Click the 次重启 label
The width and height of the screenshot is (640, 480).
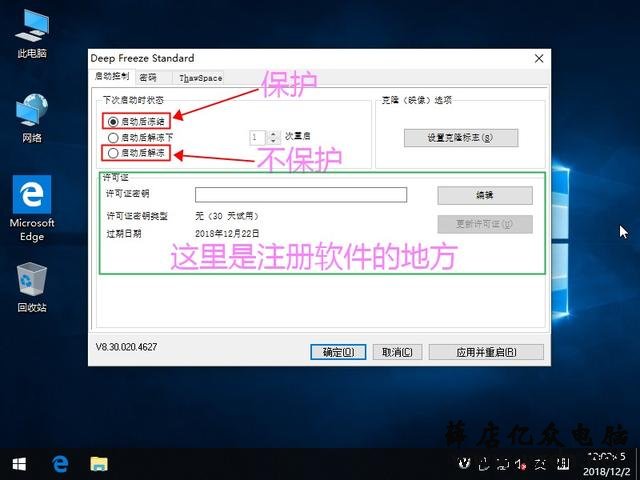298,136
